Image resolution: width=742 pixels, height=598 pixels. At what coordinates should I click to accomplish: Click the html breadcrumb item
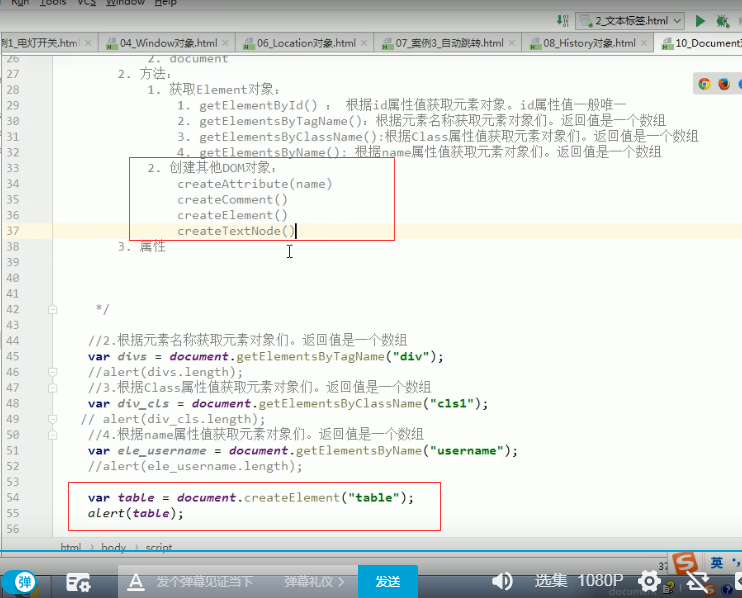click(x=71, y=547)
